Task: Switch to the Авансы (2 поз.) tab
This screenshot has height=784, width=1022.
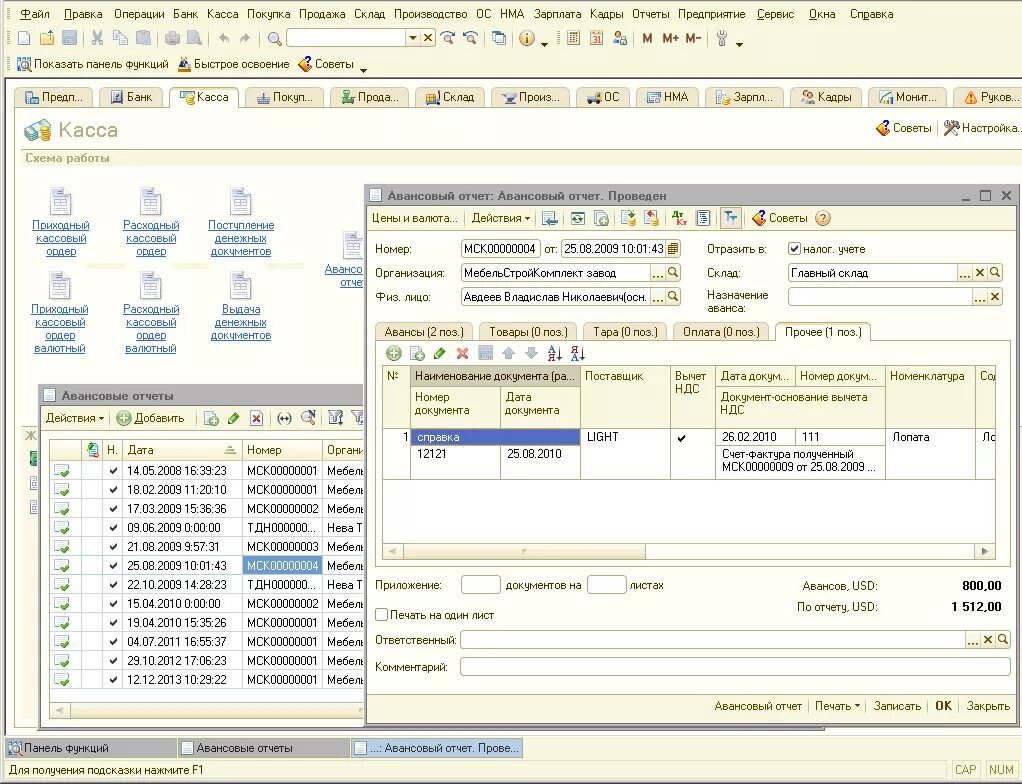Action: 424,332
